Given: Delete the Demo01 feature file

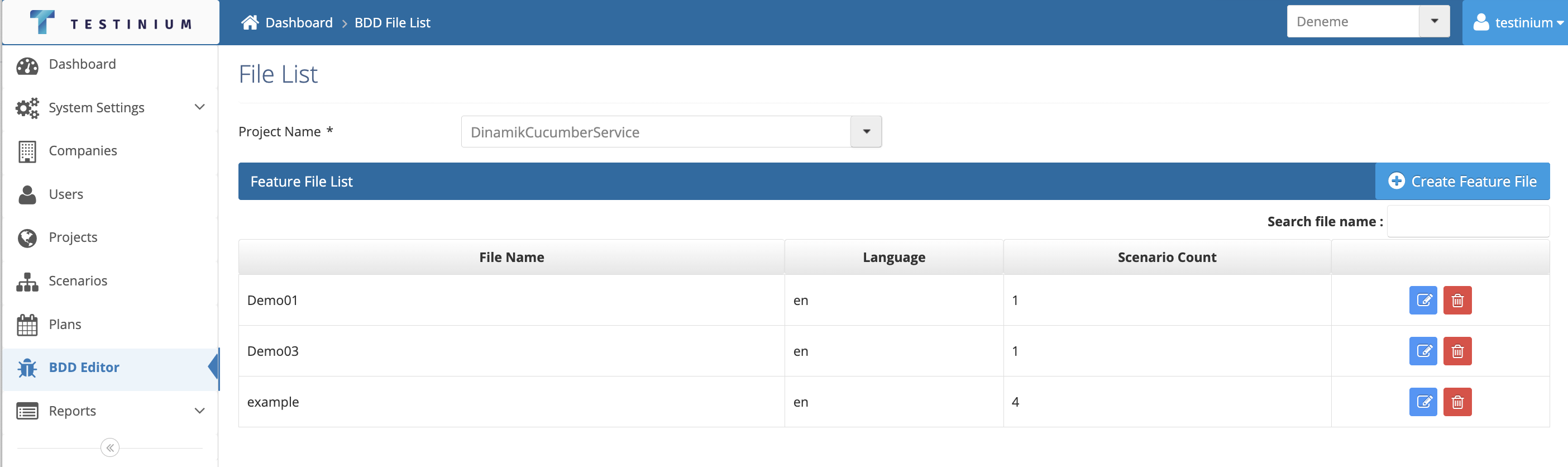Looking at the screenshot, I should tap(1457, 300).
